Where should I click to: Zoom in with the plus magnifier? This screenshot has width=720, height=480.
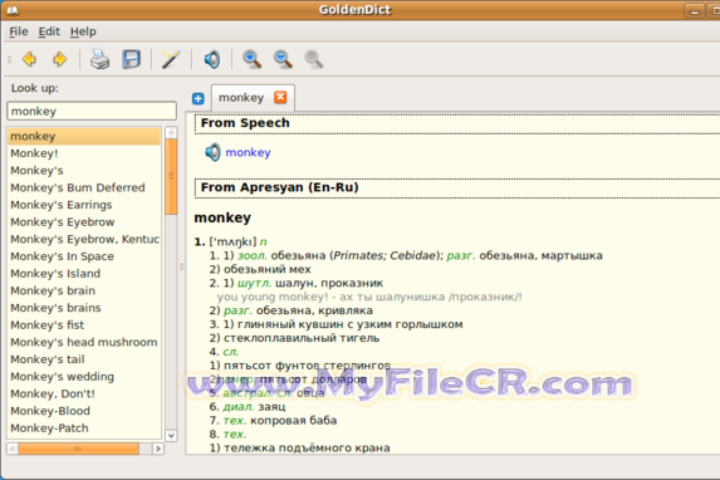pos(252,59)
